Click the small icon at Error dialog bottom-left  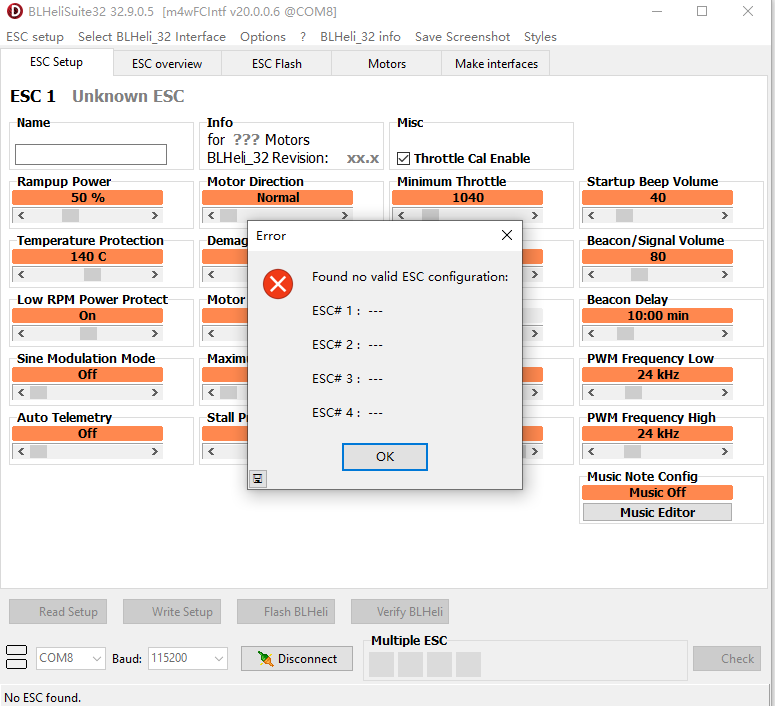click(258, 479)
